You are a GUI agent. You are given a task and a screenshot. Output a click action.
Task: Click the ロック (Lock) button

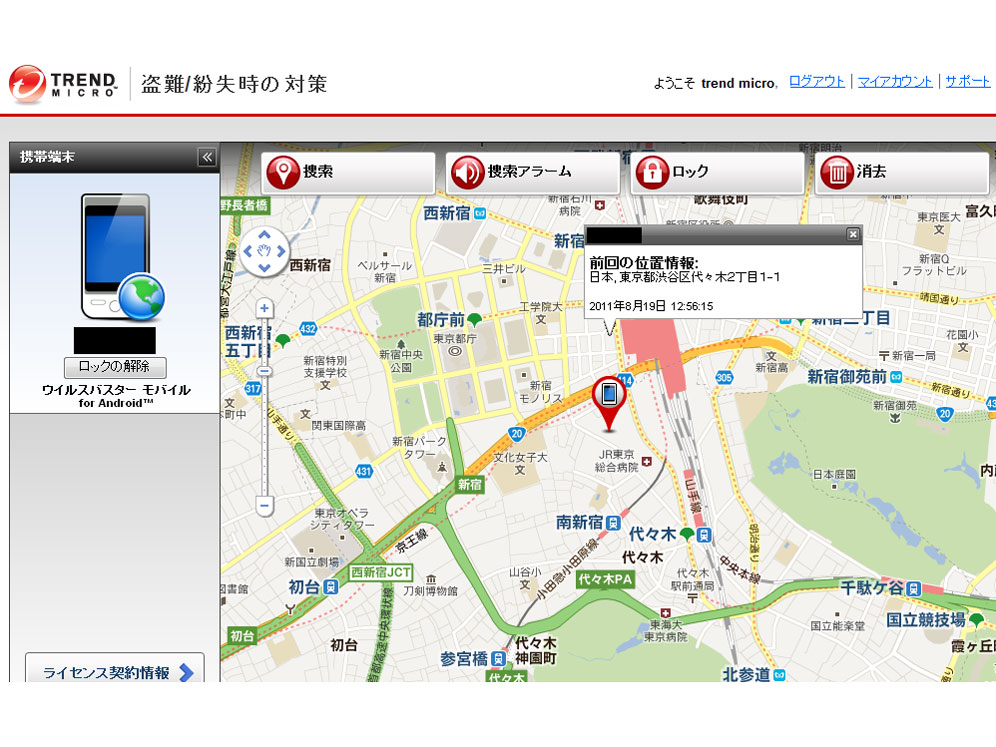click(717, 172)
